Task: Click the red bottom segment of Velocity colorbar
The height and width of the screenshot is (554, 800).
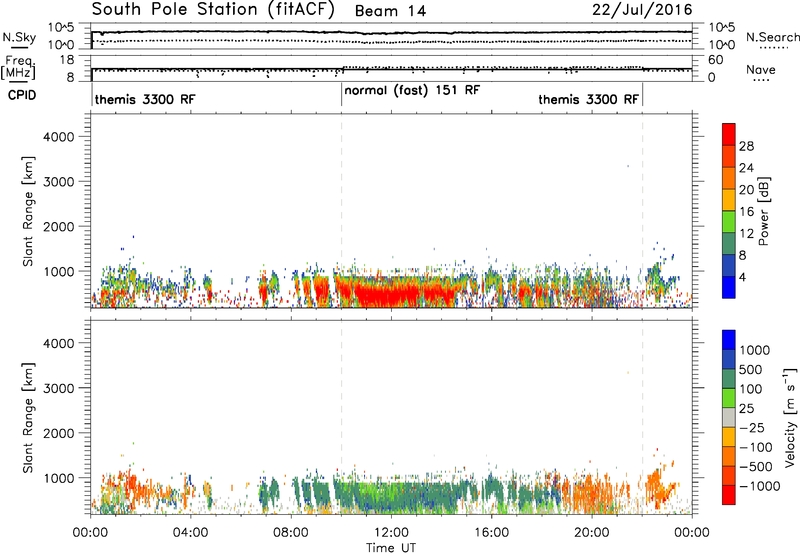Action: (729, 495)
